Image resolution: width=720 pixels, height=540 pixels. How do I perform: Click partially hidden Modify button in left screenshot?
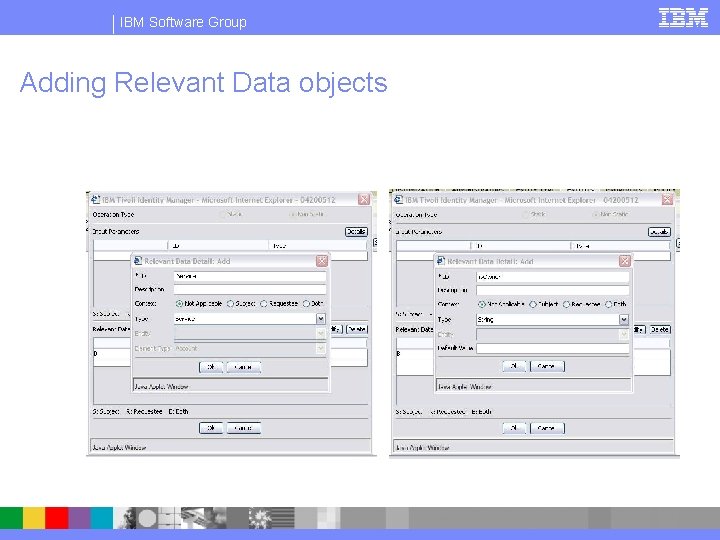336,329
